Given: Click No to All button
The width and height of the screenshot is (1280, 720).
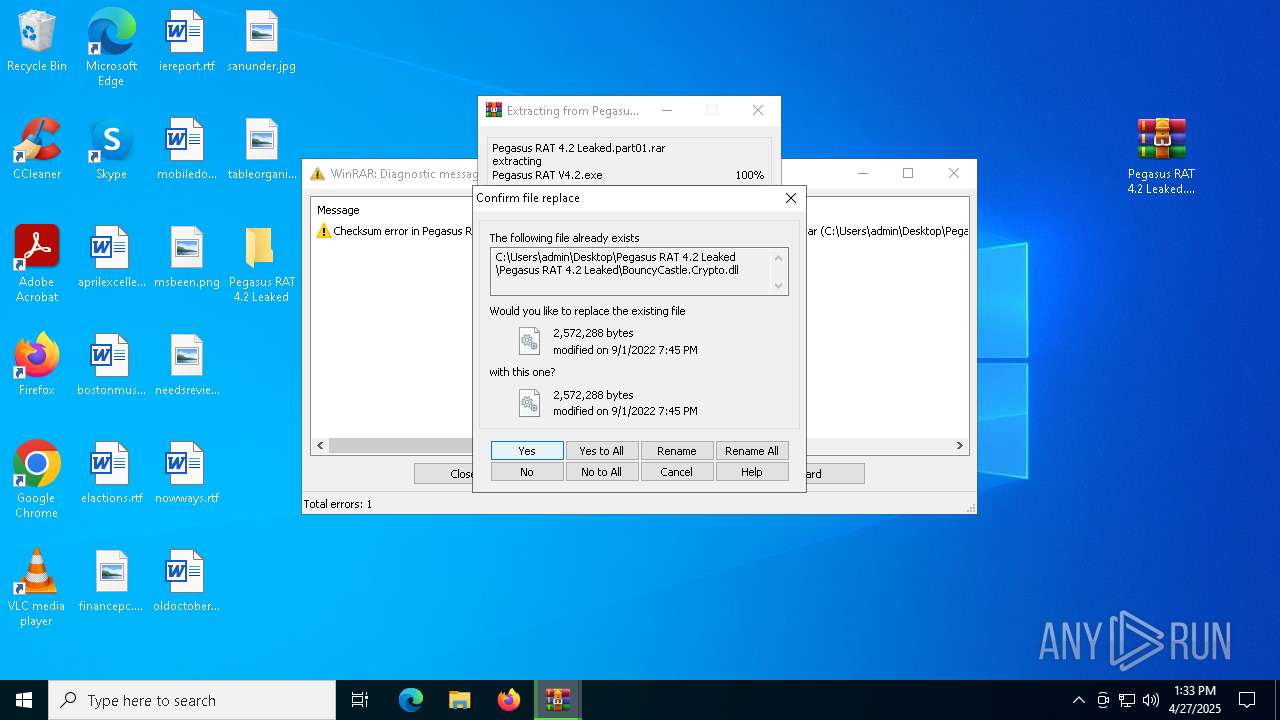Looking at the screenshot, I should [x=602, y=472].
